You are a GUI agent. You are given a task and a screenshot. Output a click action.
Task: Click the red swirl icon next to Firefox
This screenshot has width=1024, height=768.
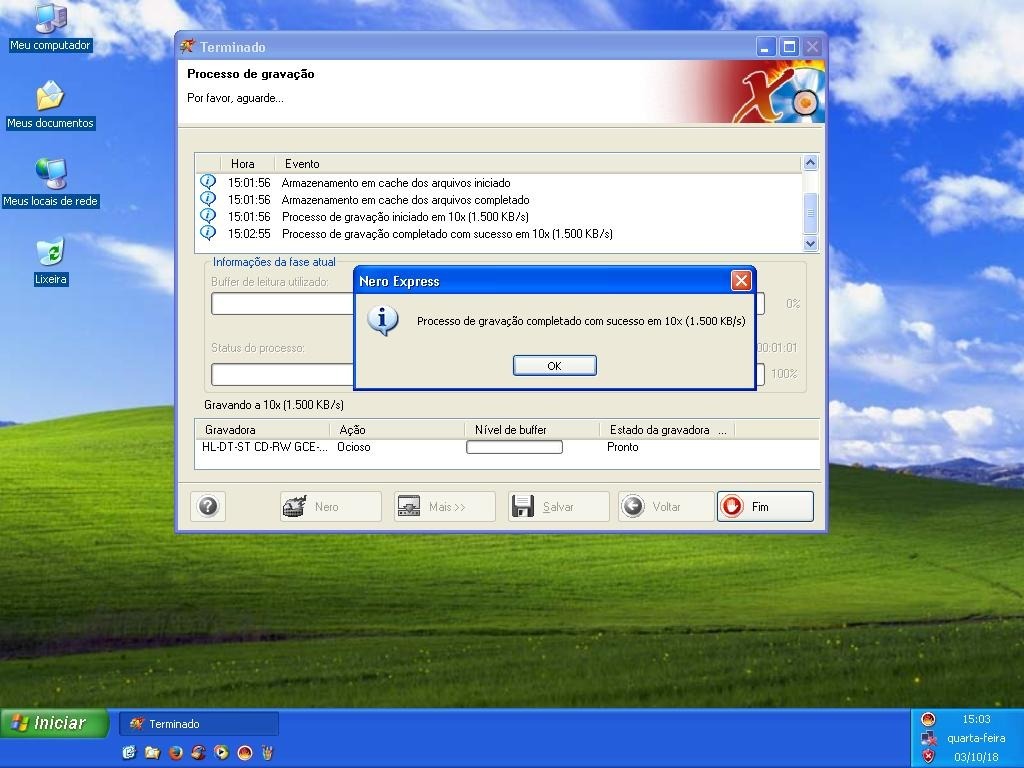199,752
